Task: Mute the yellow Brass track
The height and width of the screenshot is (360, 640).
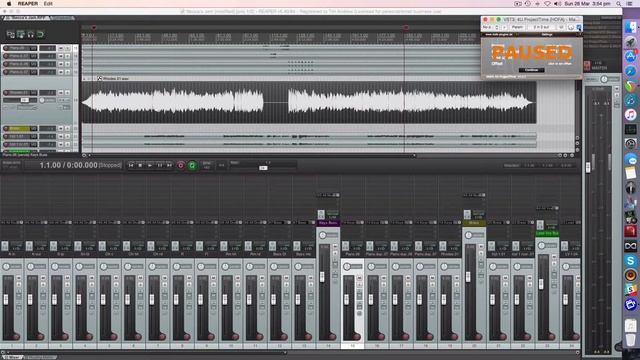Action: tap(61, 129)
